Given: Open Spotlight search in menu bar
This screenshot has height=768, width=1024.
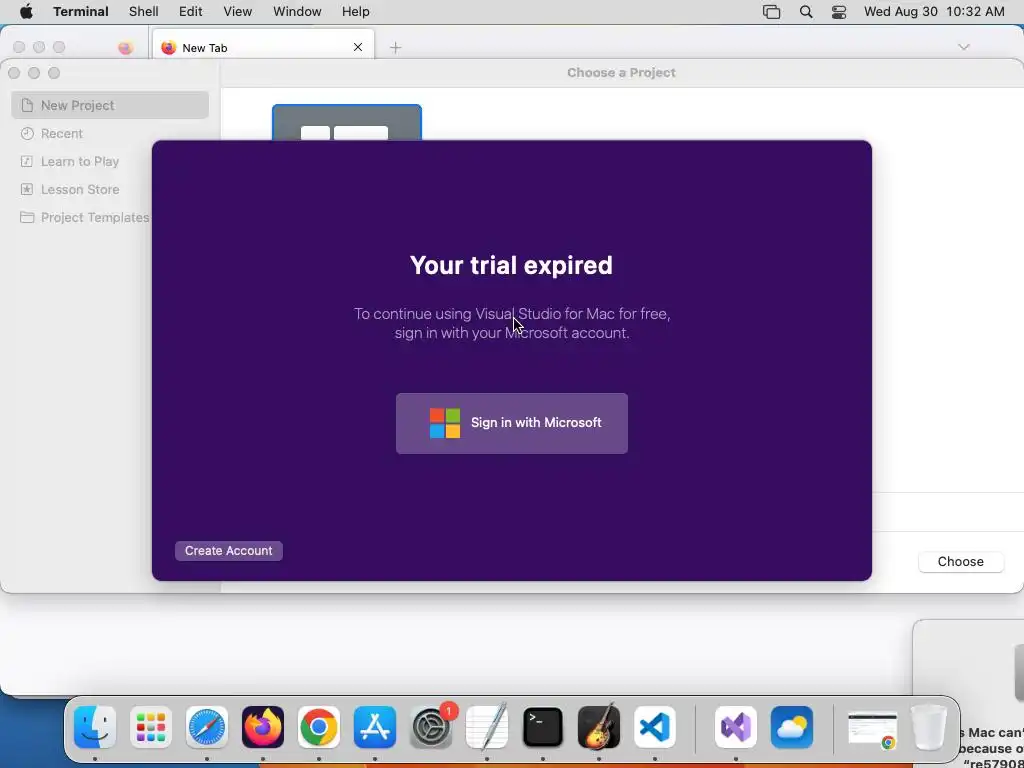Looking at the screenshot, I should 806,12.
